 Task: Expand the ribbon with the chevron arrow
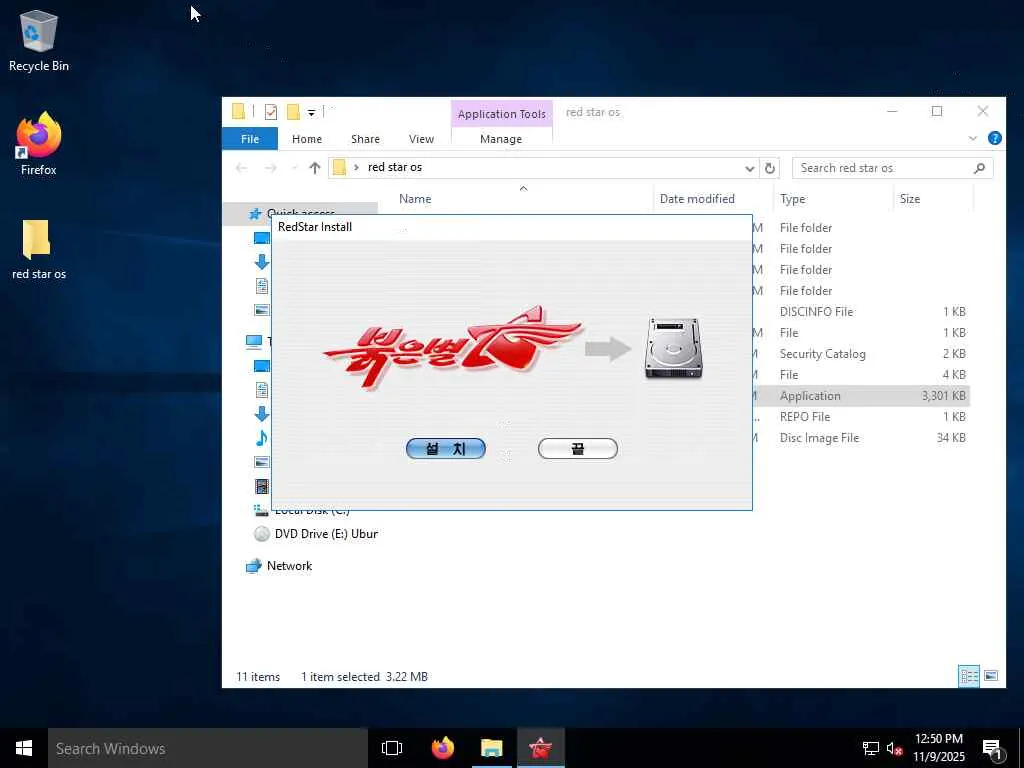click(972, 138)
